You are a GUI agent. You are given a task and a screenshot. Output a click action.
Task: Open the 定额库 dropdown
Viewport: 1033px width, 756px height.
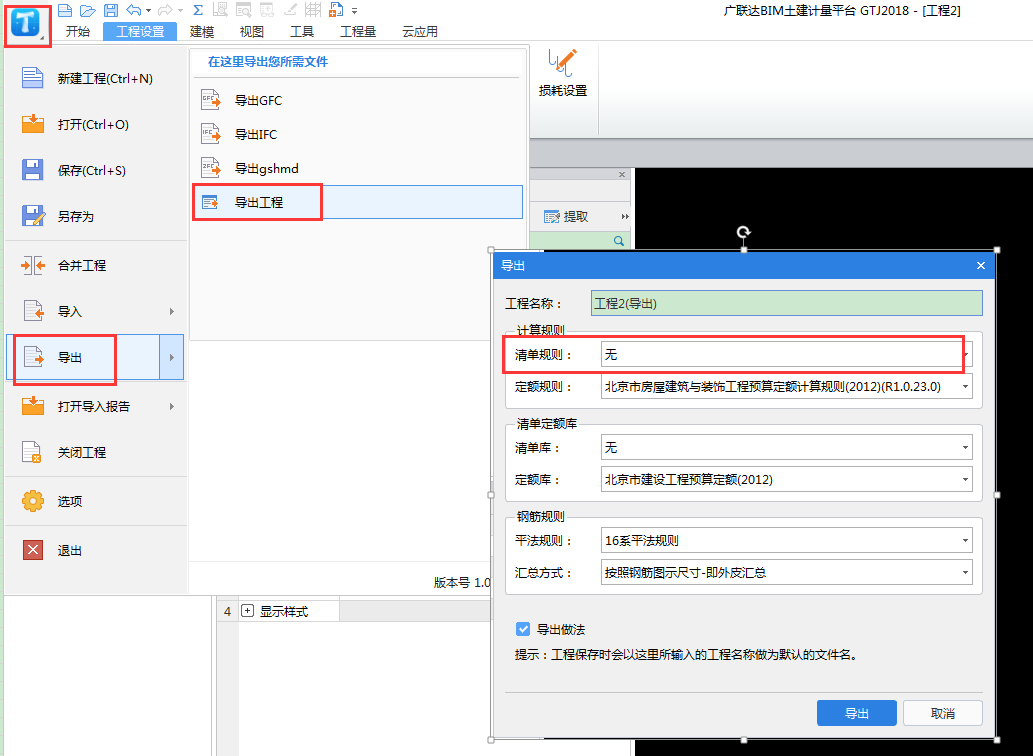coord(787,479)
